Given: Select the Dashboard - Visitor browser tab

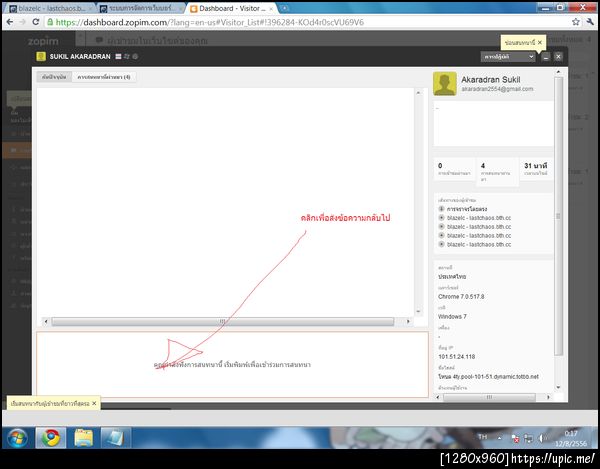Looking at the screenshot, I should [x=231, y=8].
